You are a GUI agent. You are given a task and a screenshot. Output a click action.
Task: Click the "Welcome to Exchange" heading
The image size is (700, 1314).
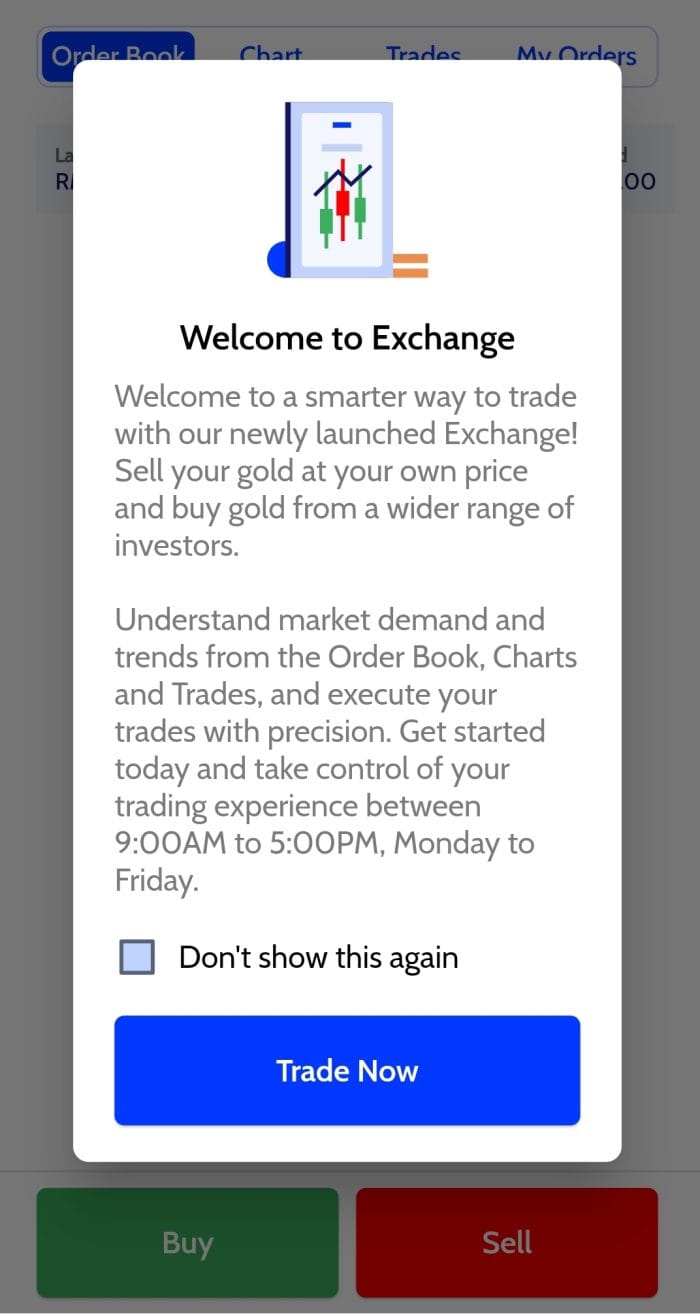pyautogui.click(x=347, y=337)
